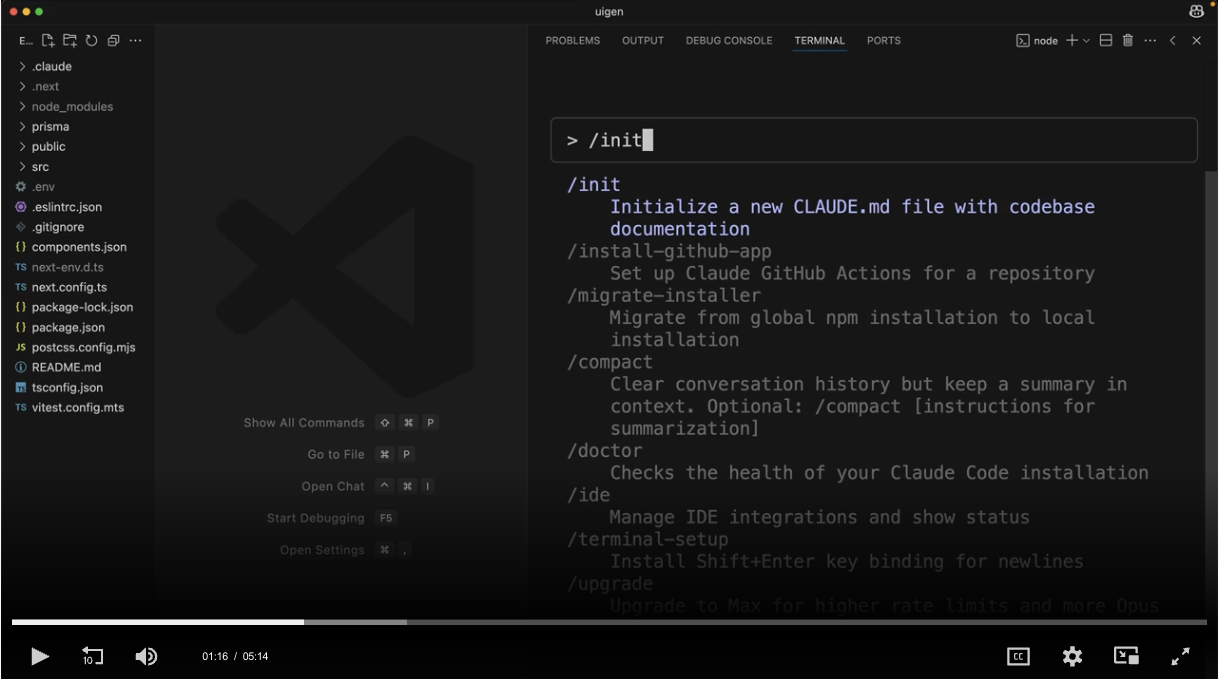Open terminal panel more actions menu

(1150, 41)
